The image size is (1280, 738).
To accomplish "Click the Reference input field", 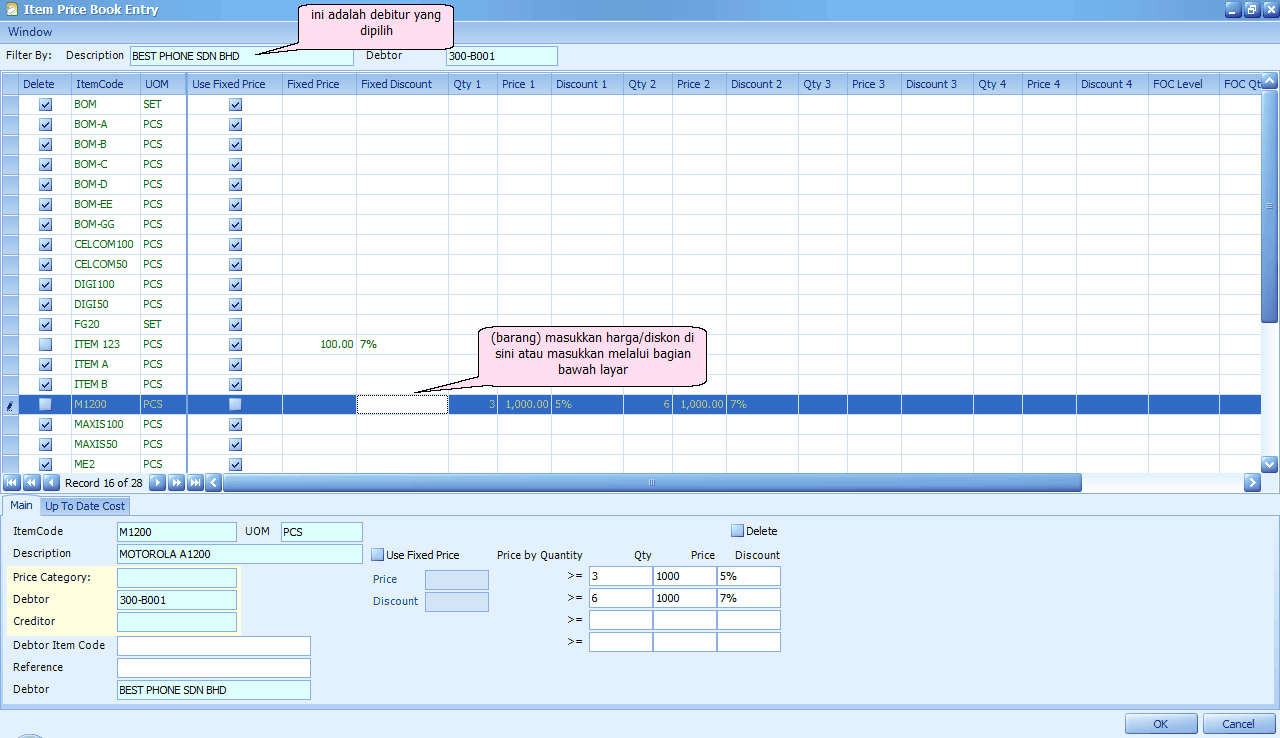I will [214, 668].
